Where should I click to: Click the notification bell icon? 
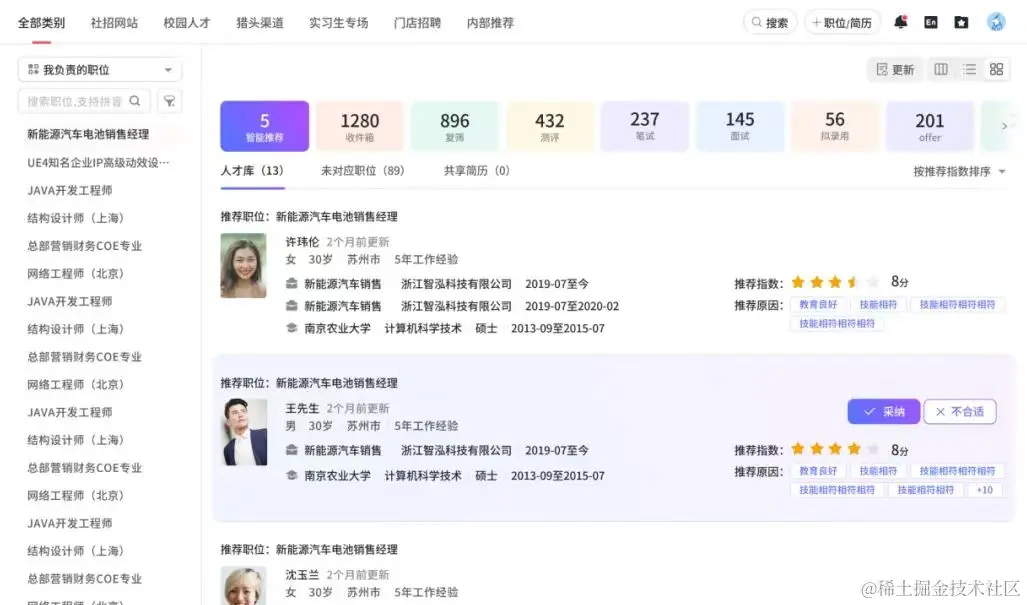pos(901,22)
